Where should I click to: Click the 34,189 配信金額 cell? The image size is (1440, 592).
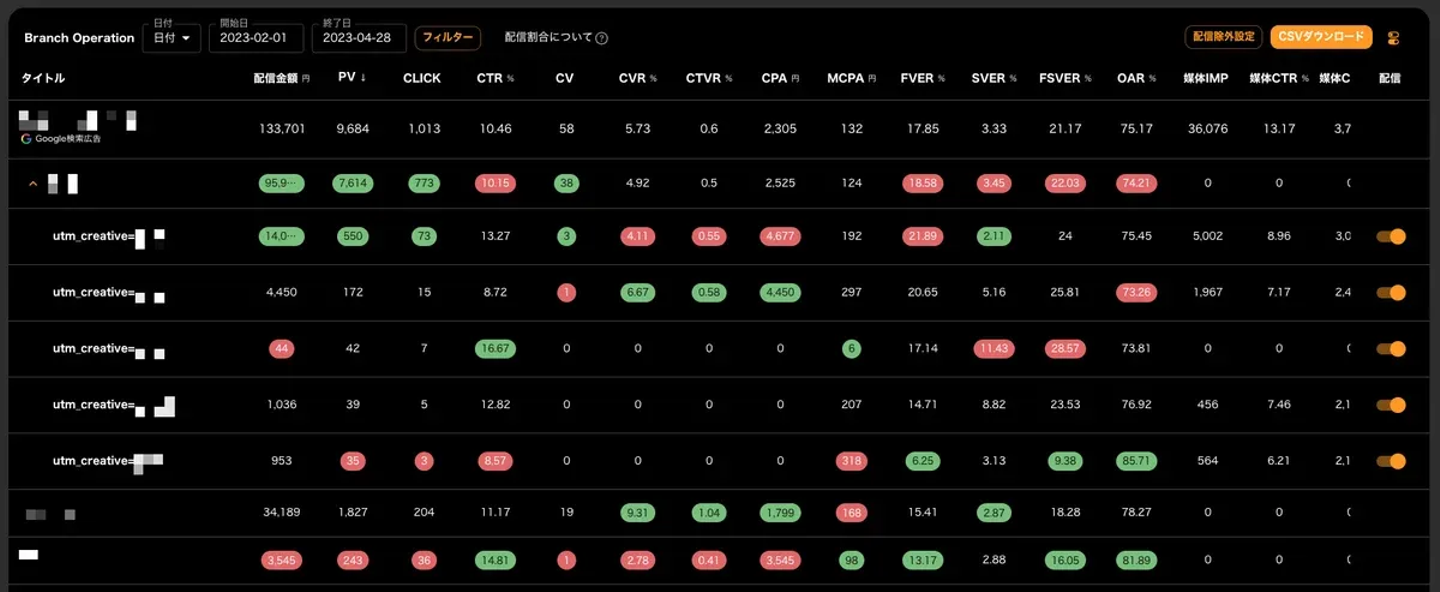(x=281, y=512)
